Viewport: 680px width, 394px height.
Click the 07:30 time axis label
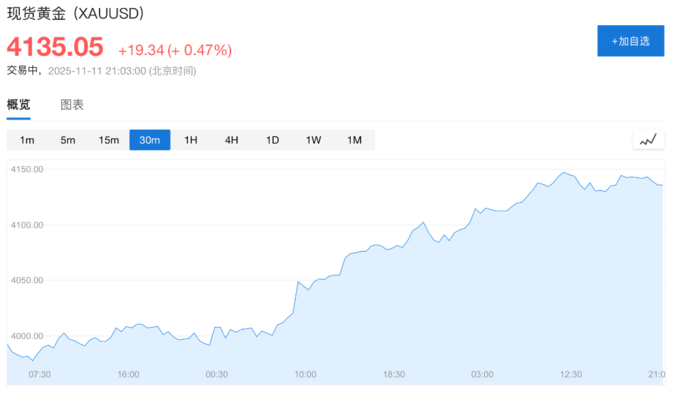coord(39,374)
